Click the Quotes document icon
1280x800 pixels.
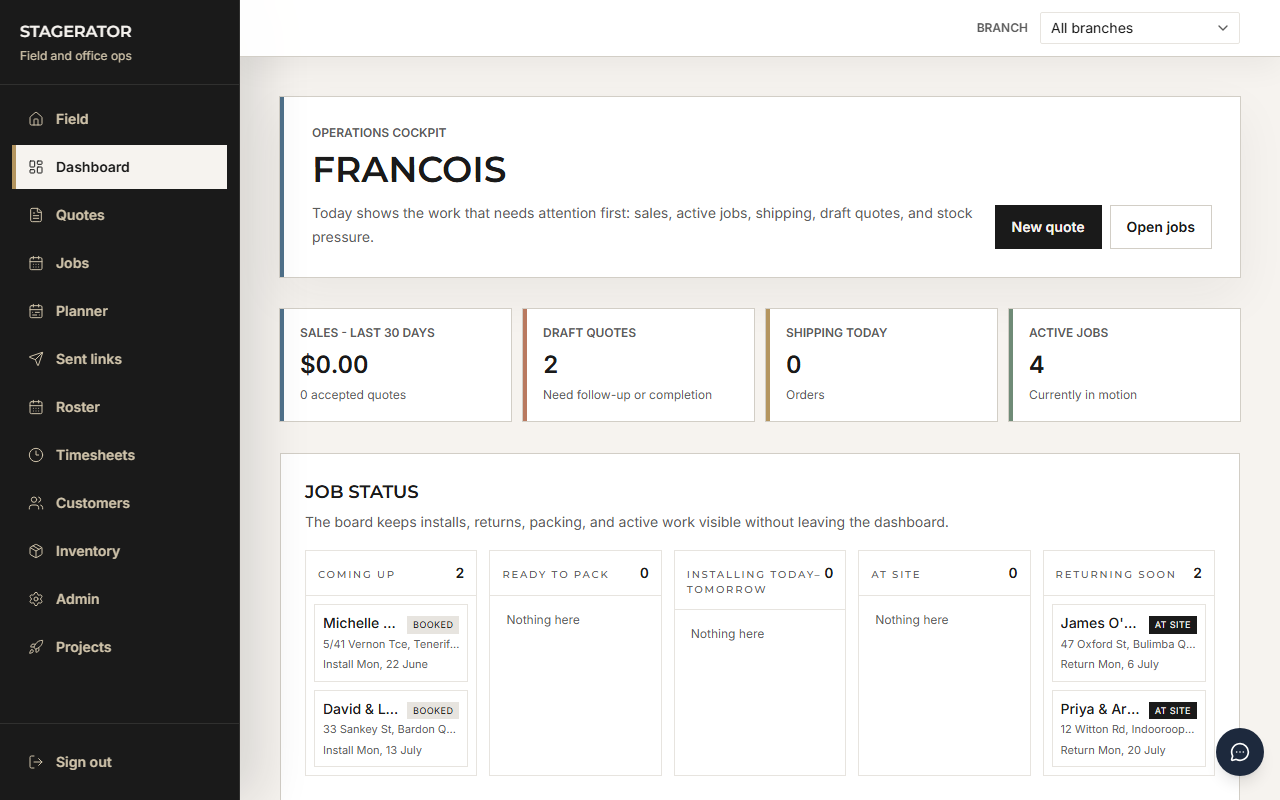[36, 215]
